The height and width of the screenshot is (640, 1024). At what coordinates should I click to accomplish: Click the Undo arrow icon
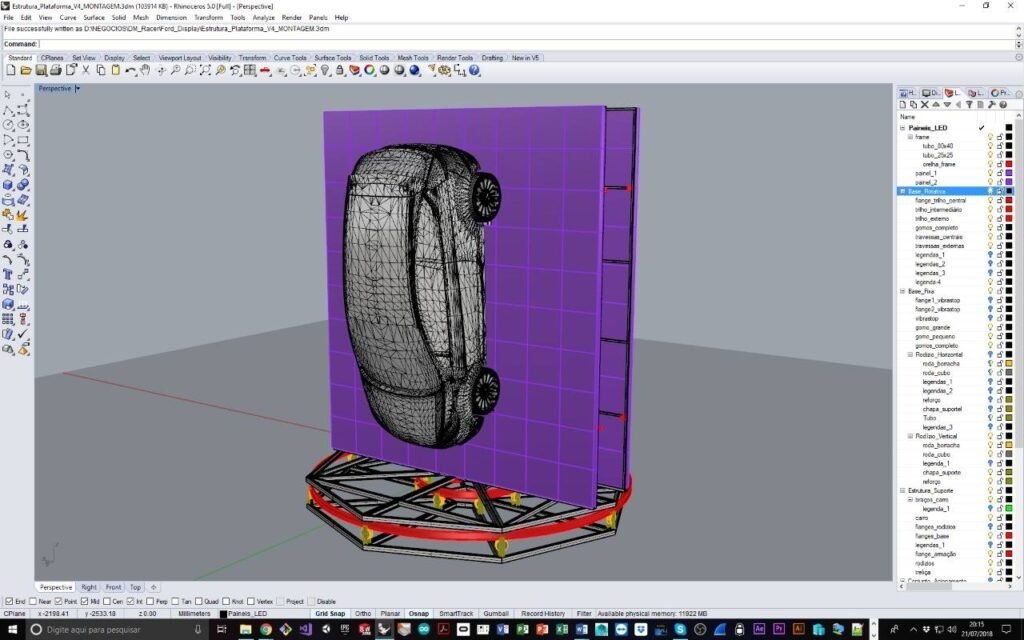coord(130,70)
